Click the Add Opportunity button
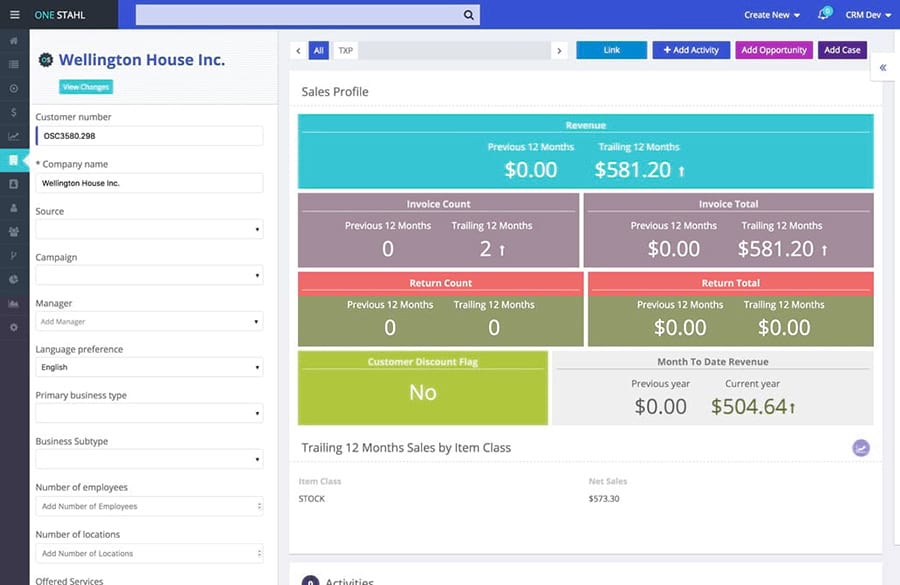Viewport: 900px width, 585px height. tap(774, 50)
